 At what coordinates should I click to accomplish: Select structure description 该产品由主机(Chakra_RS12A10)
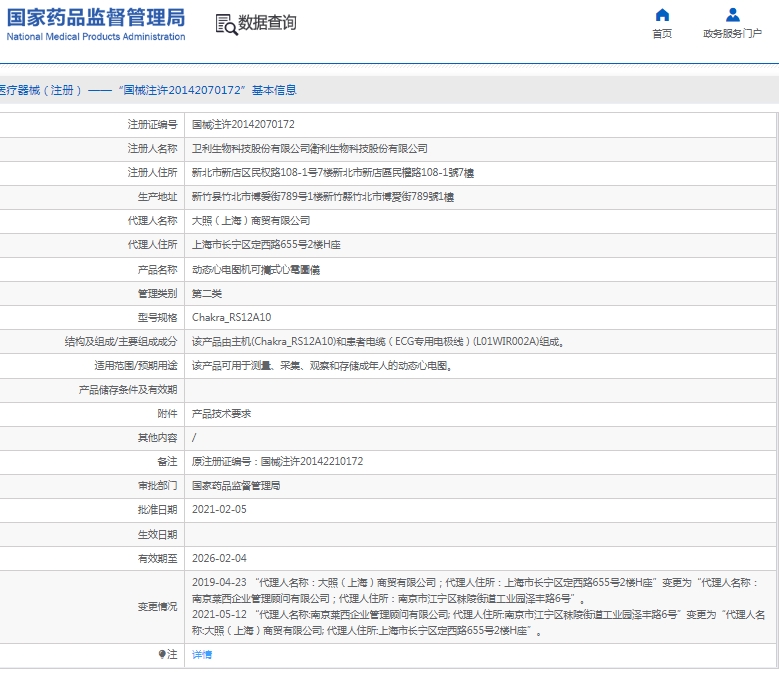[x=264, y=342]
